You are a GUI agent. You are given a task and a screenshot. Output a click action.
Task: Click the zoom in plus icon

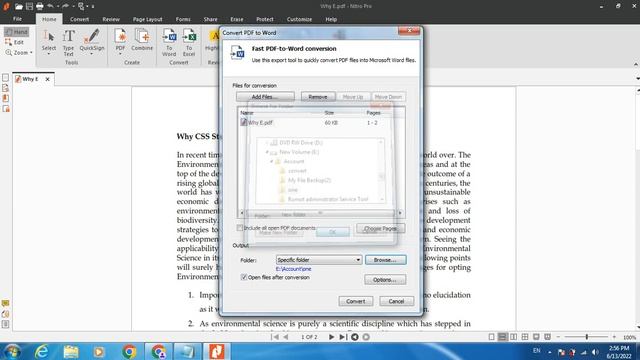(614, 337)
